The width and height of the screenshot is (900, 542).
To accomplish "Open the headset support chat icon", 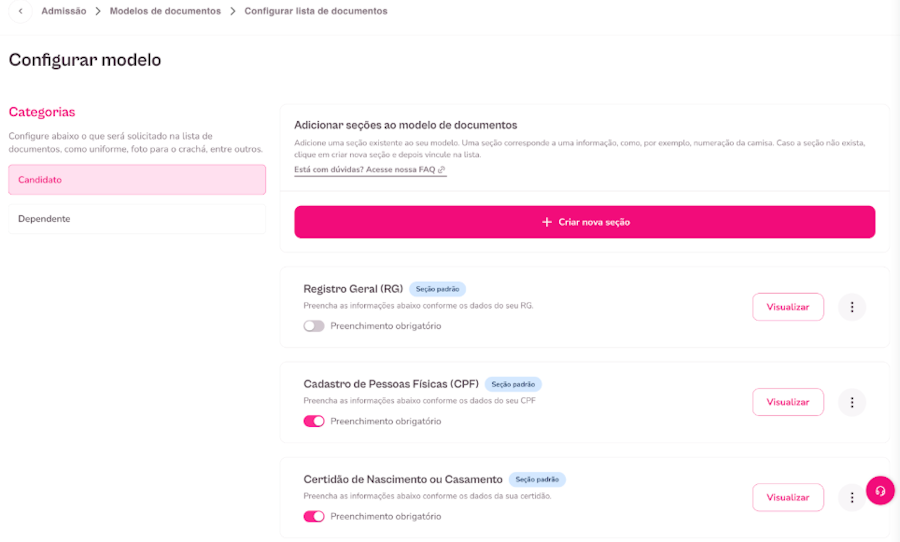I will pos(880,490).
